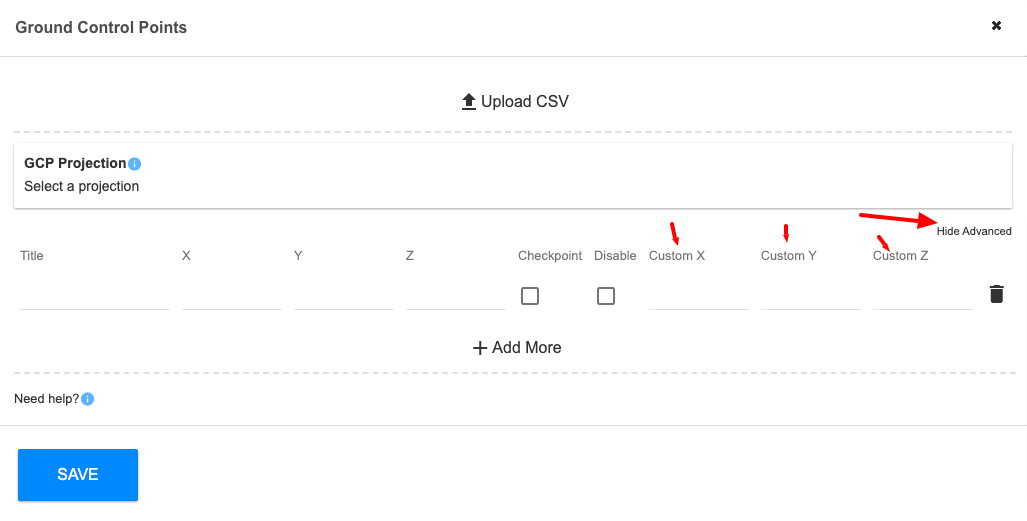Focus the Title input field
Image resolution: width=1027 pixels, height=521 pixels.
point(95,296)
